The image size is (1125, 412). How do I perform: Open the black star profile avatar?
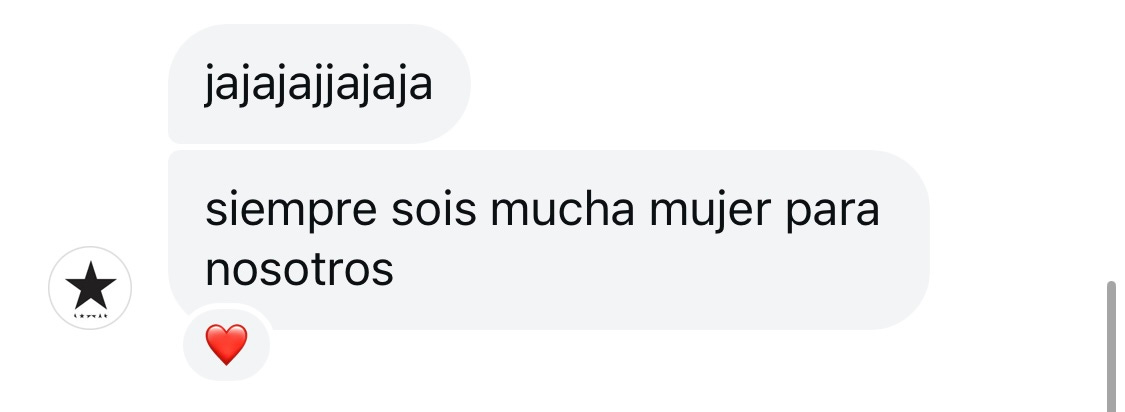(90, 288)
